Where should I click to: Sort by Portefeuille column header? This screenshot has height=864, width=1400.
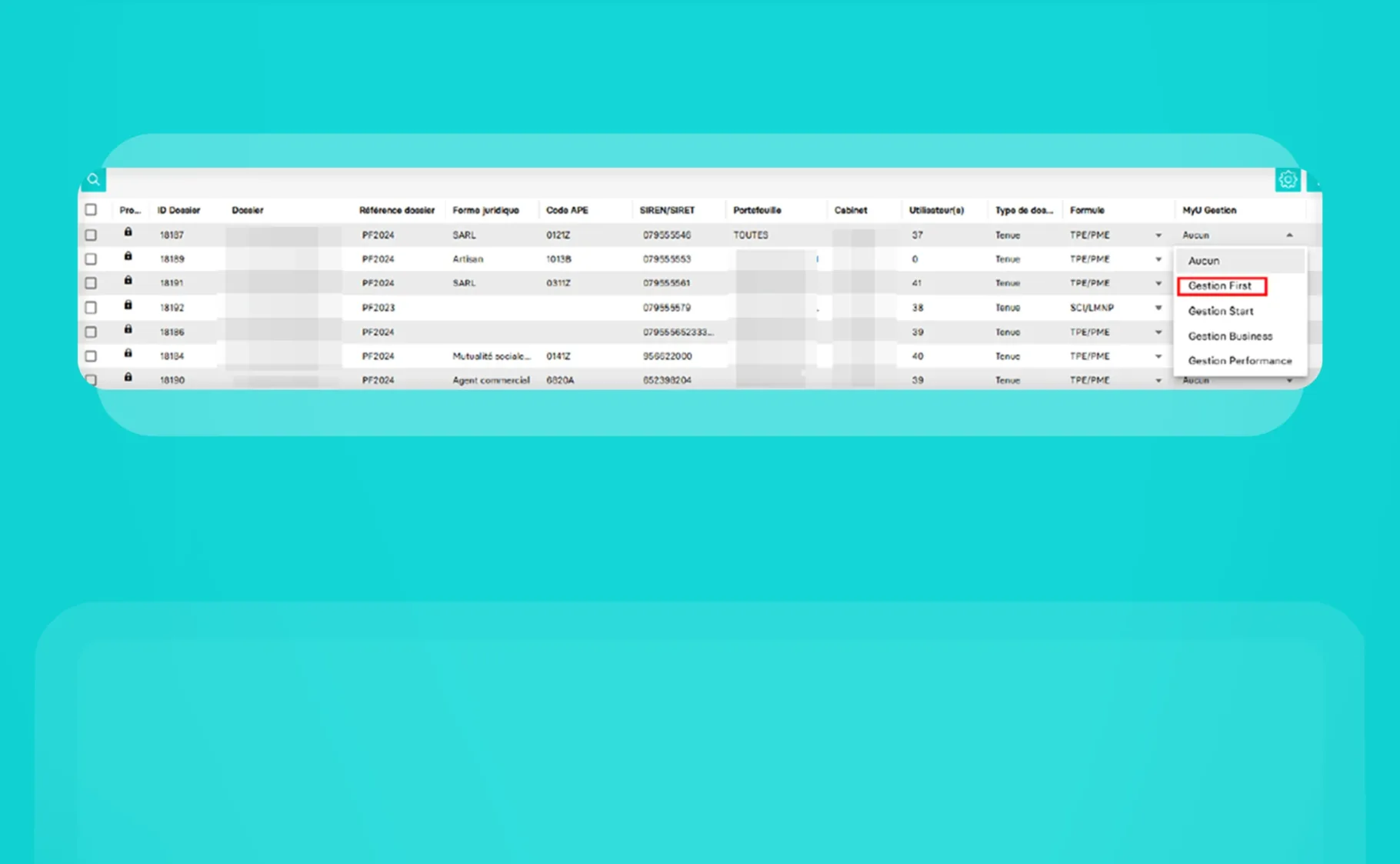[x=757, y=210]
